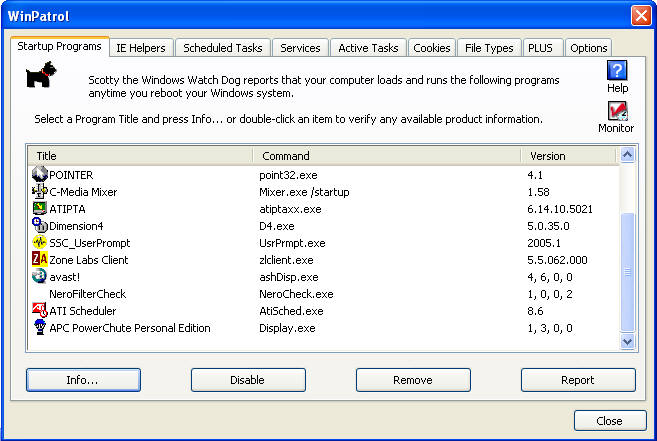Click the Report button
This screenshot has height=441, width=657.
point(578,380)
